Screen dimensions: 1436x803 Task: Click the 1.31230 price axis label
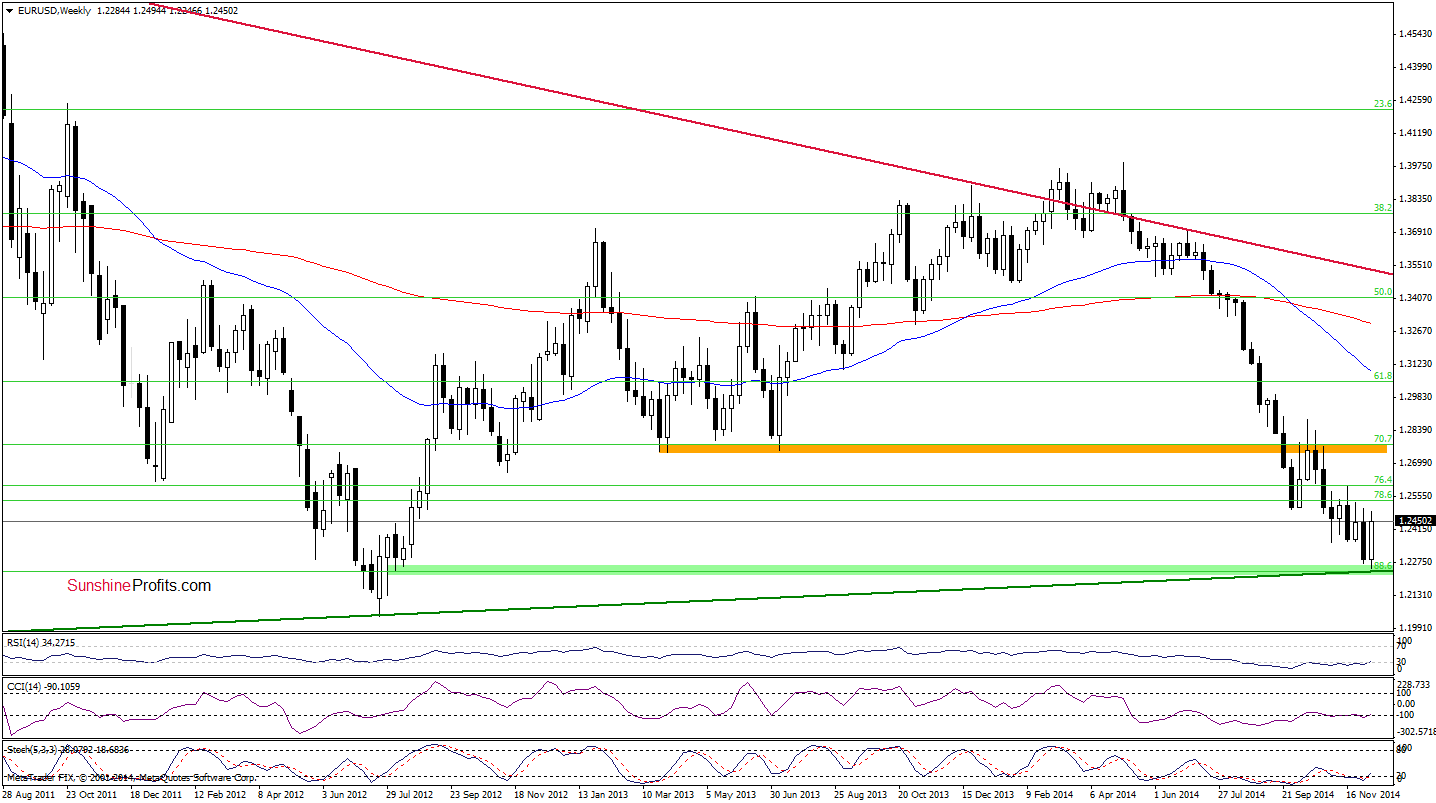(1416, 364)
